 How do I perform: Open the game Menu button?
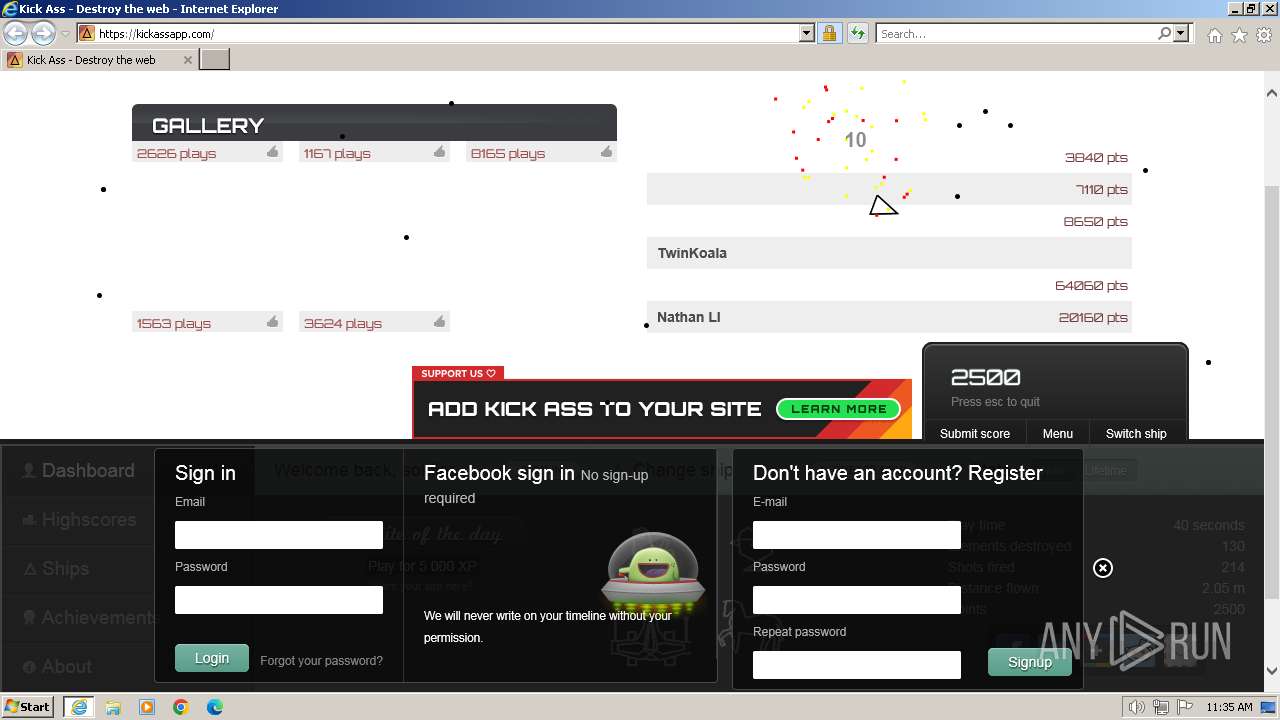[1057, 433]
